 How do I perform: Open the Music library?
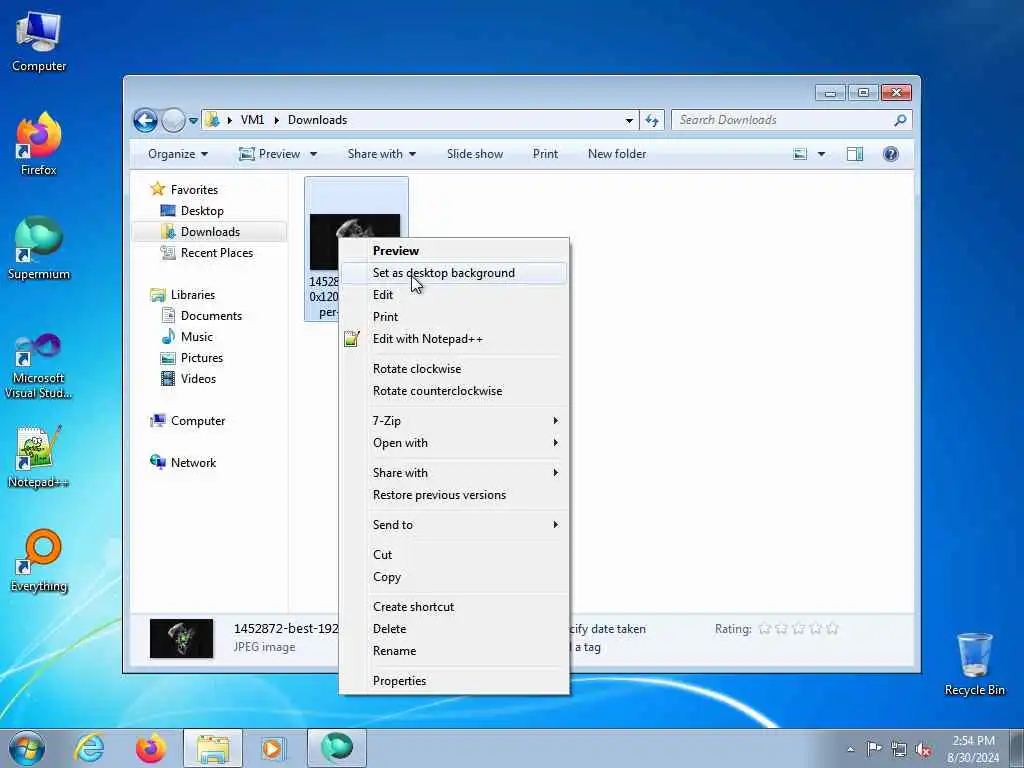point(197,337)
